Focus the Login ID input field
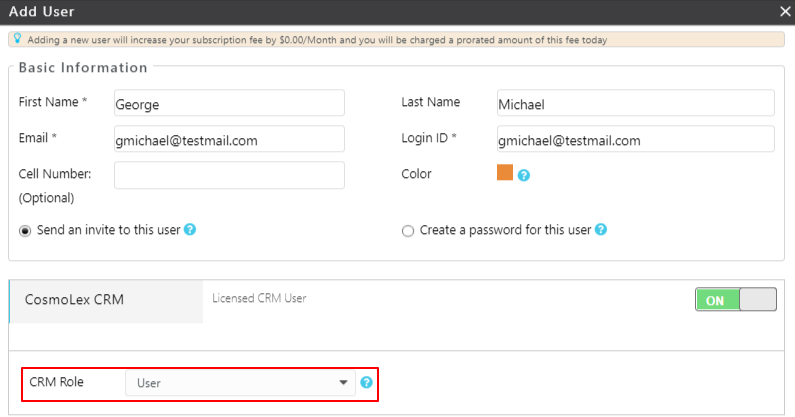795x417 pixels. [x=635, y=140]
